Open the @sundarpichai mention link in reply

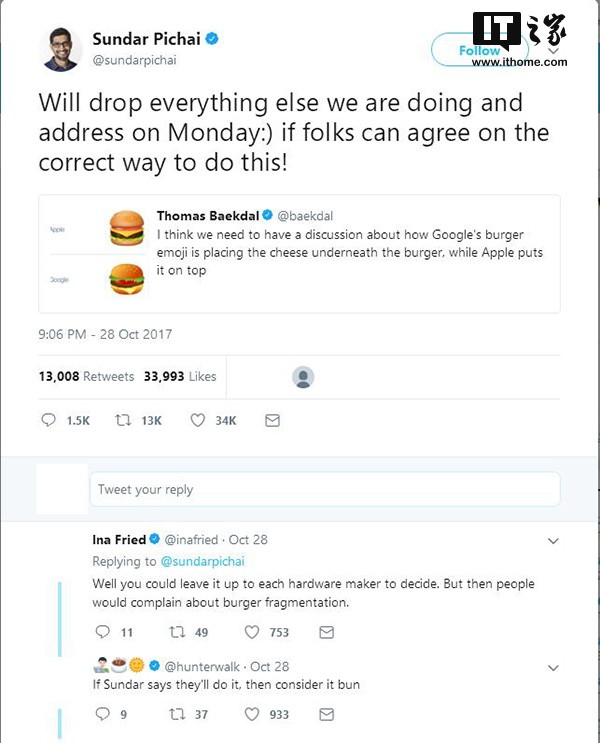pos(203,561)
